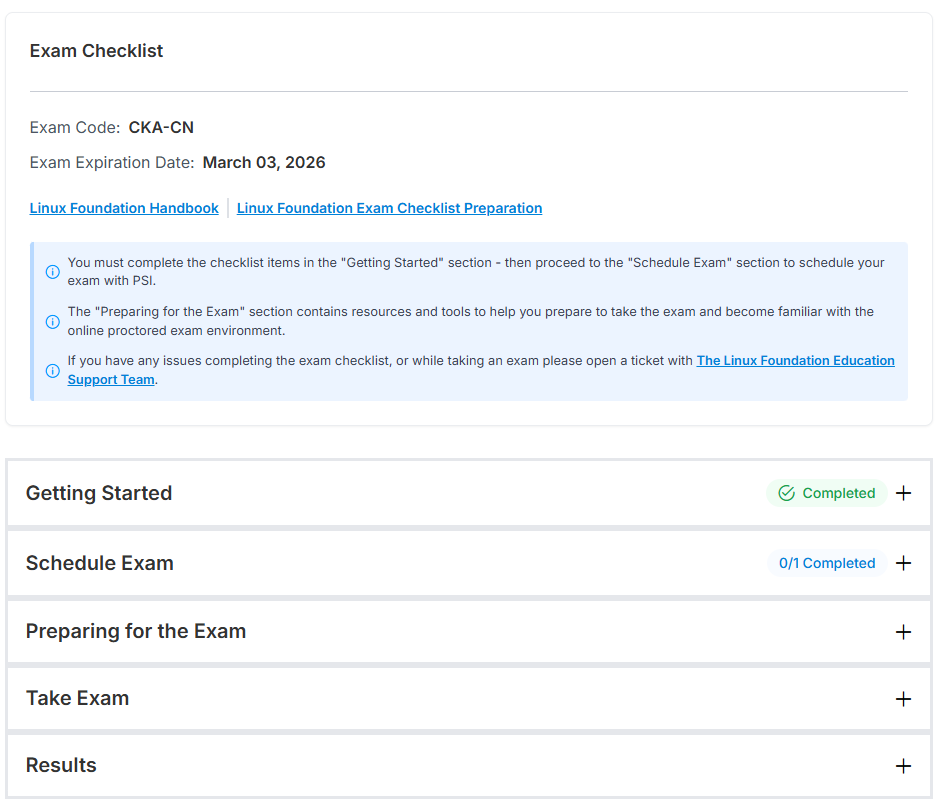
Task: Click first info icon in notice box
Action: (53, 271)
